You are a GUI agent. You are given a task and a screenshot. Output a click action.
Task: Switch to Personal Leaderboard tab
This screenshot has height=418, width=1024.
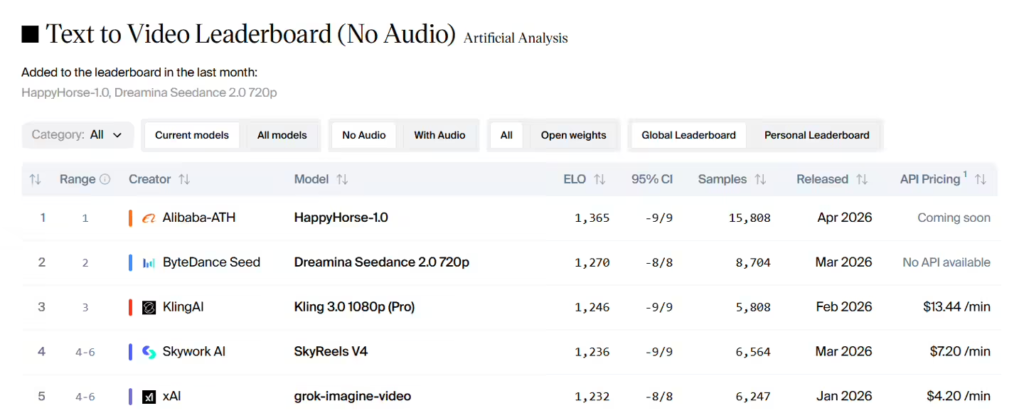point(816,135)
